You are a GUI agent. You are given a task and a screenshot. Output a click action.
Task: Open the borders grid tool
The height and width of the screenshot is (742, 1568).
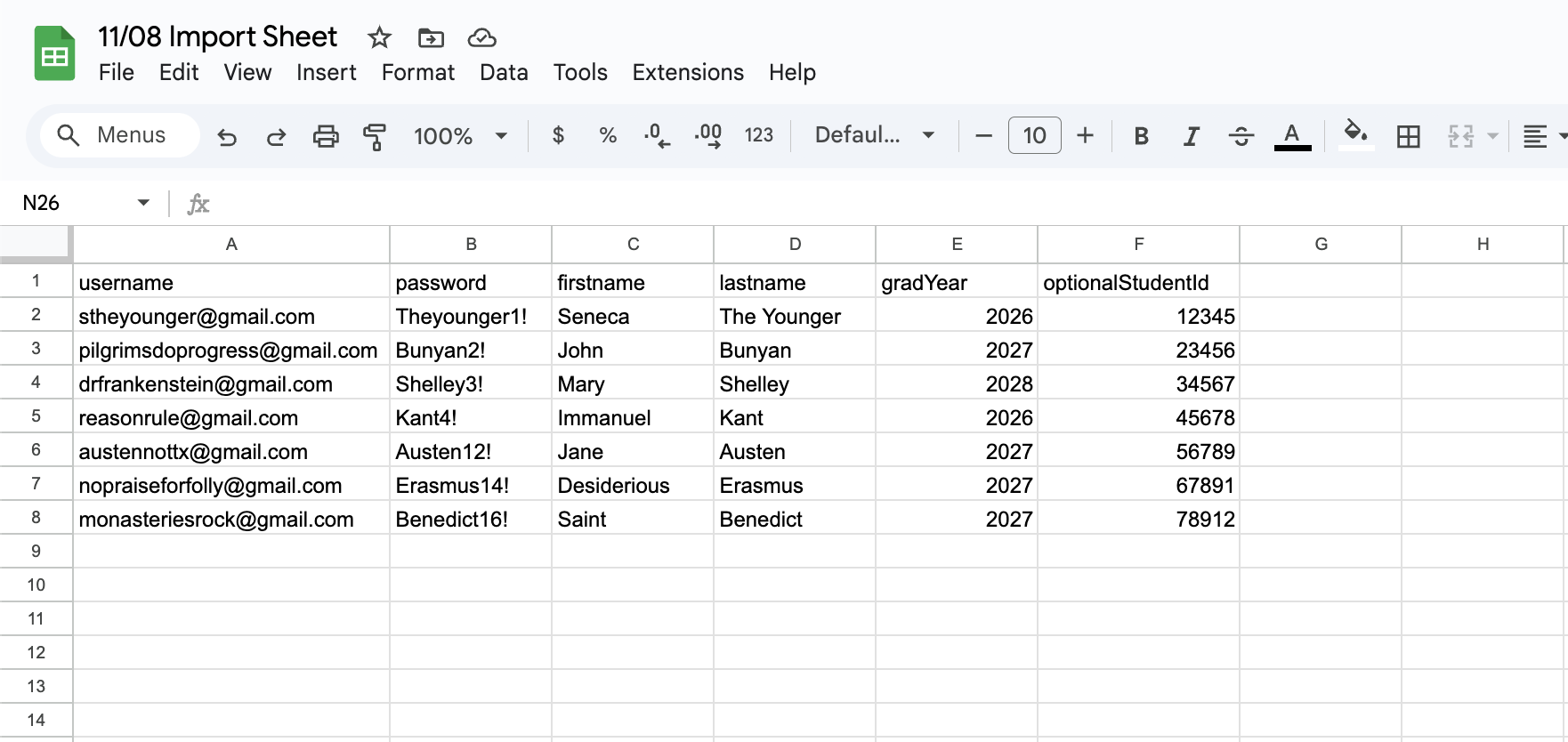[1408, 136]
